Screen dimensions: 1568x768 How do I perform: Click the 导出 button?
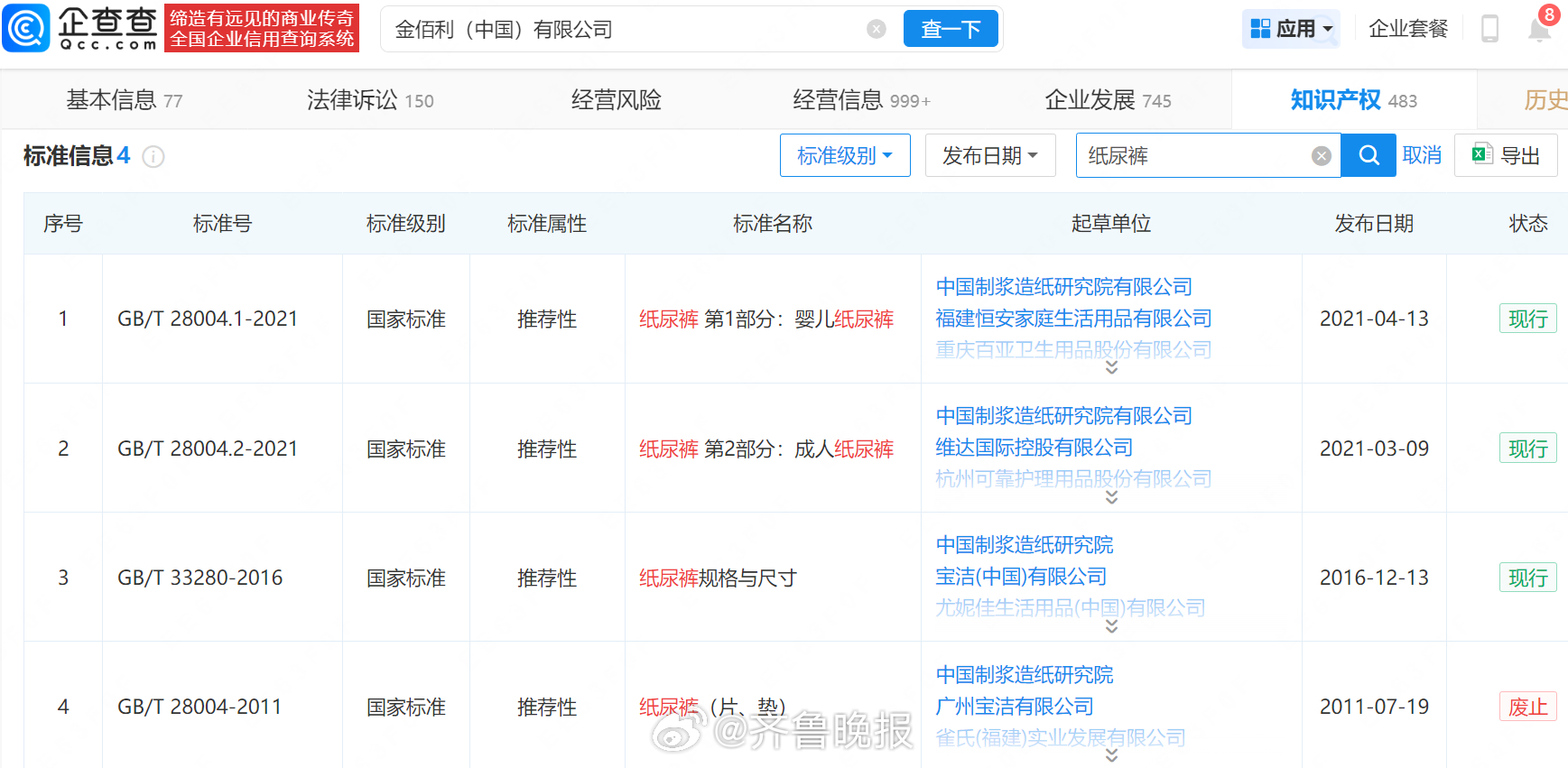pyautogui.click(x=1506, y=155)
